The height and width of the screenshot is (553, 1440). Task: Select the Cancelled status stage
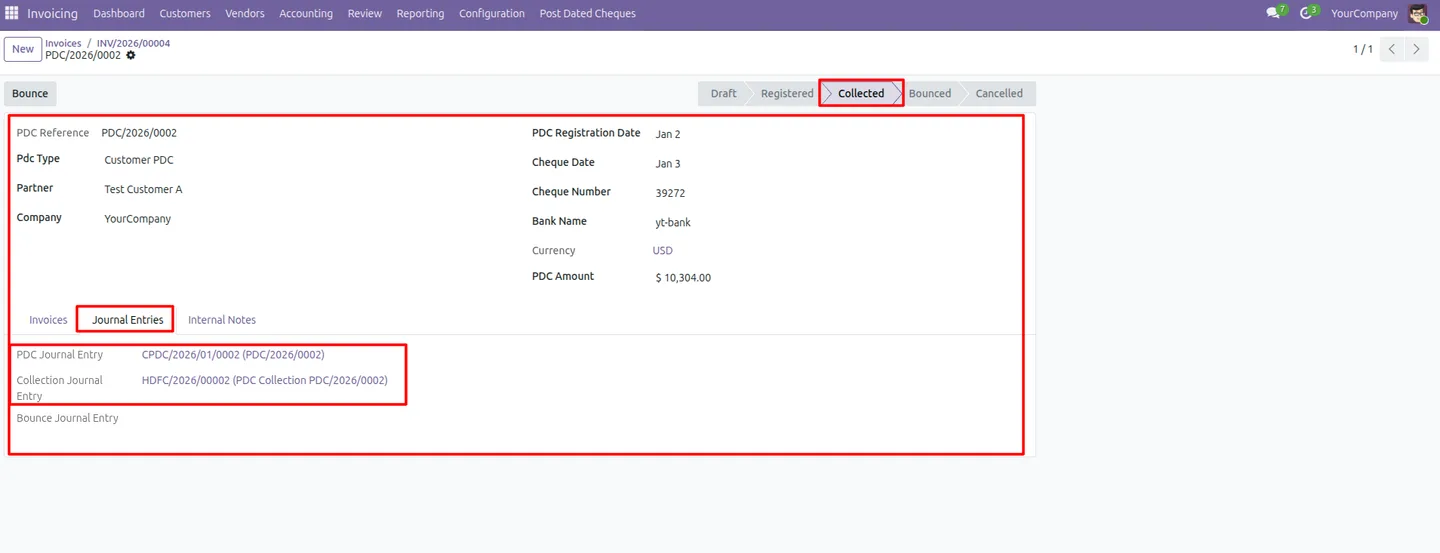pyautogui.click(x=999, y=93)
